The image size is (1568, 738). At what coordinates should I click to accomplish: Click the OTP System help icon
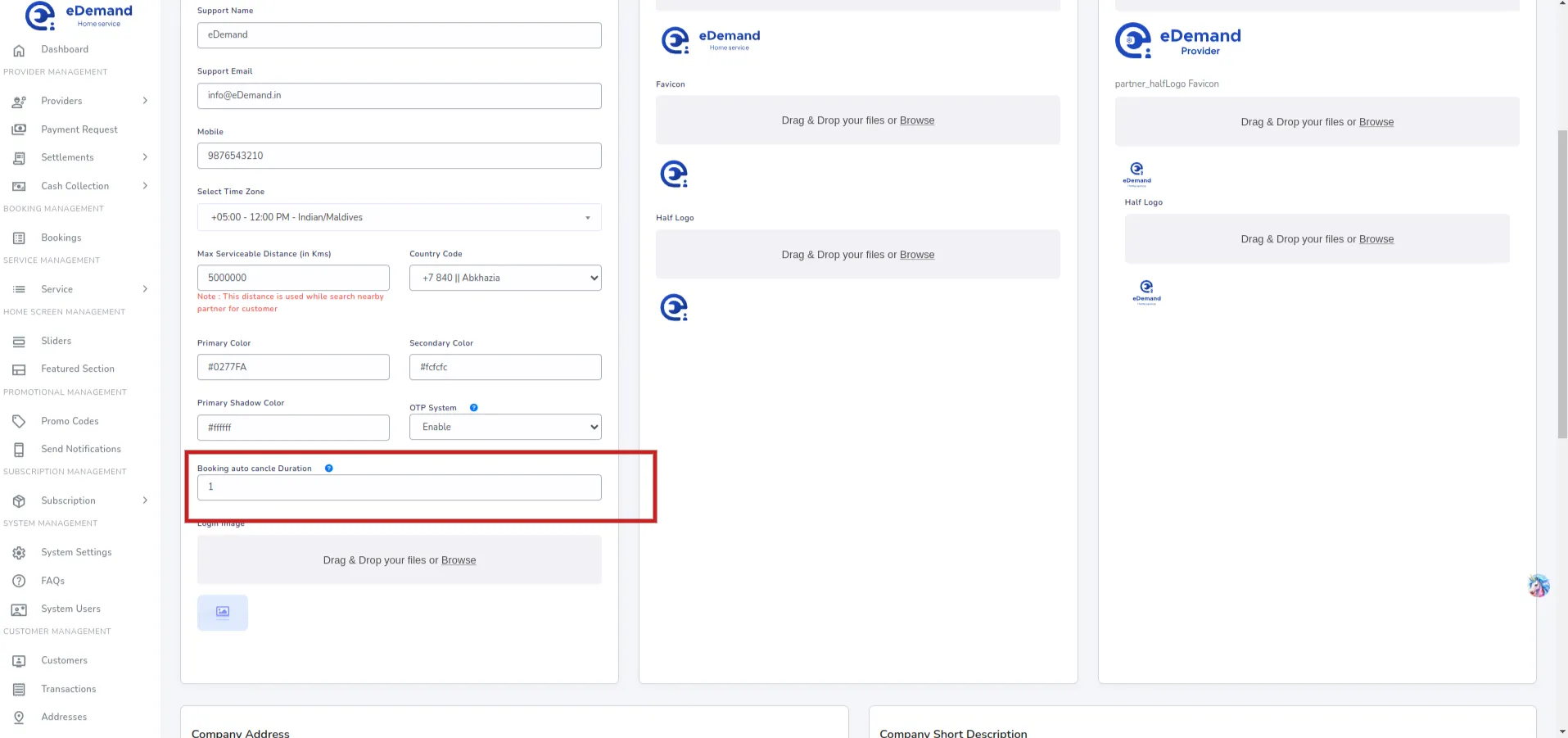point(473,408)
